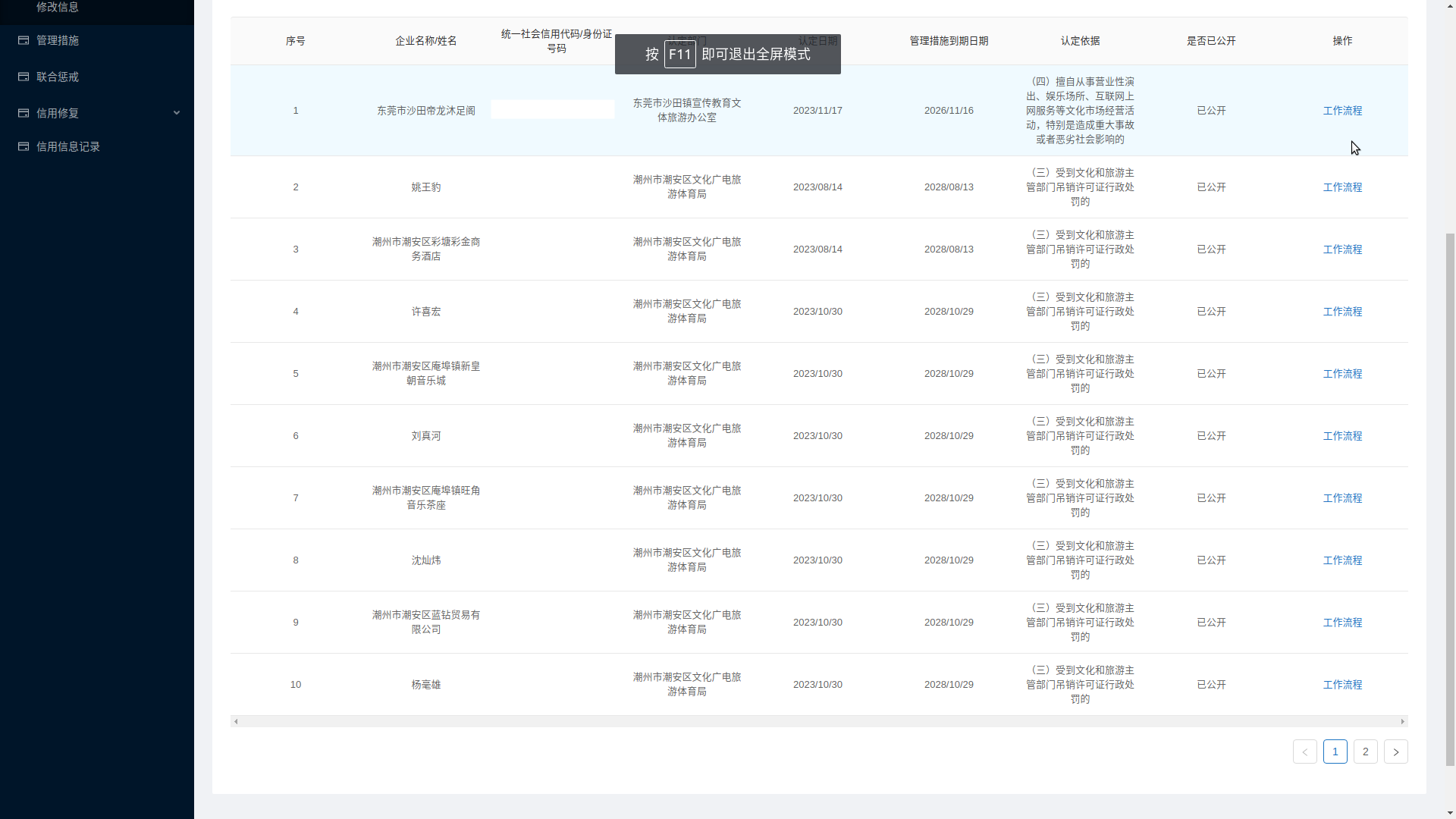
Task: Click the 信用修复 sidebar icon
Action: tap(23, 112)
